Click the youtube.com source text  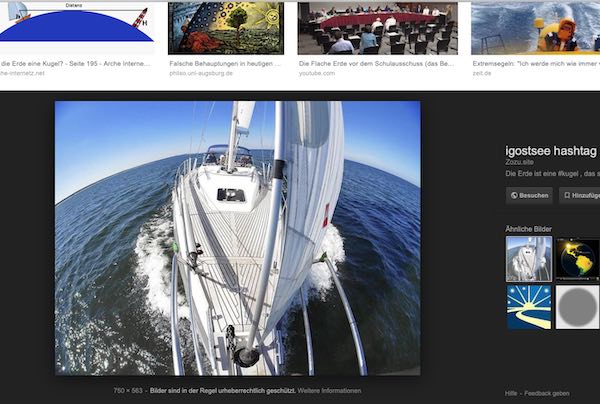317,73
